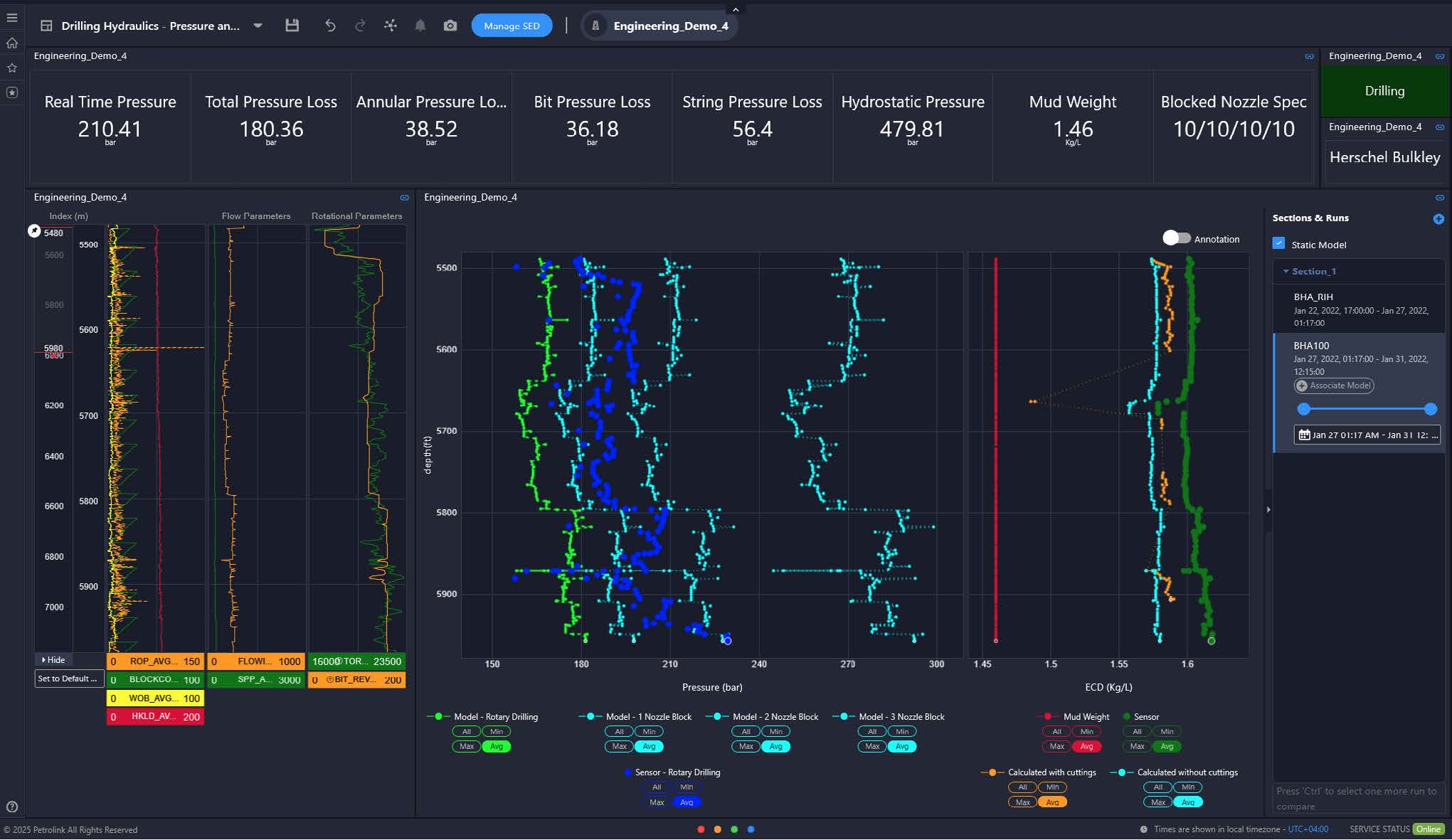Open the help question mark icon
Viewport: 1452px width, 840px height.
pyautogui.click(x=12, y=807)
